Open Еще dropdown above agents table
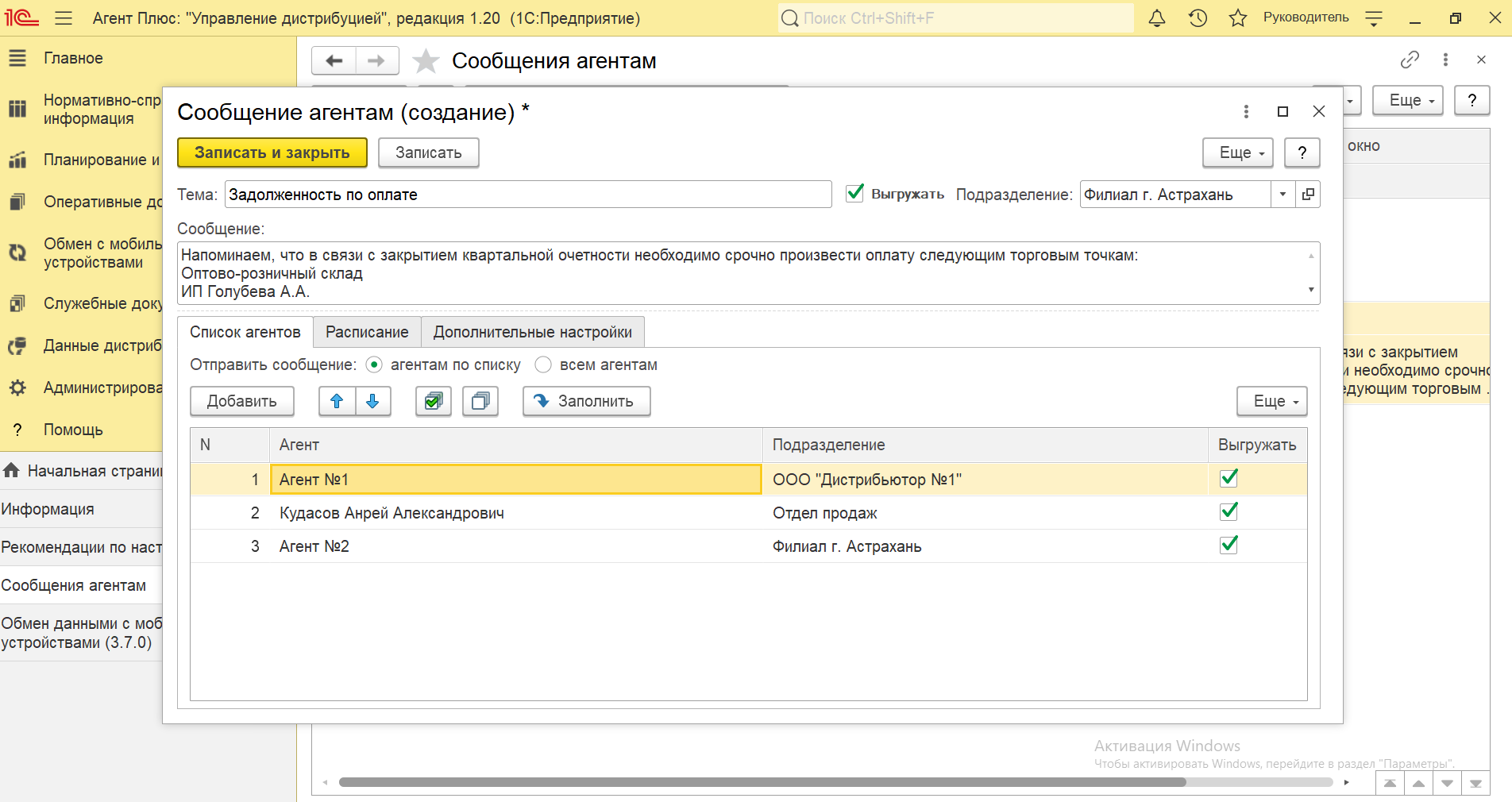 (1271, 401)
